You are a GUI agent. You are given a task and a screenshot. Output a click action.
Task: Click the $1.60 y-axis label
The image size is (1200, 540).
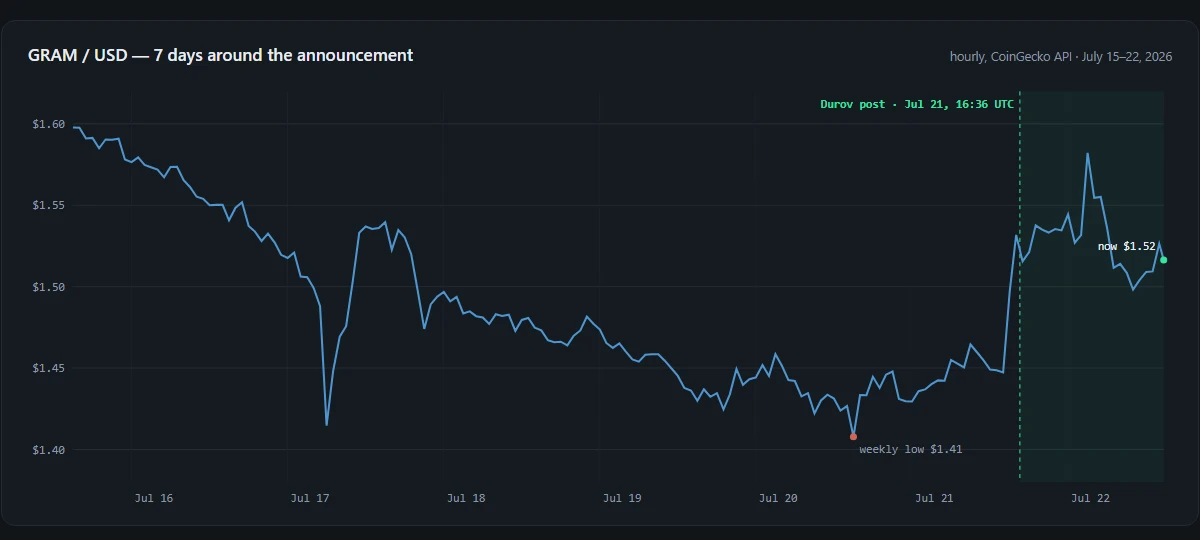tap(49, 124)
